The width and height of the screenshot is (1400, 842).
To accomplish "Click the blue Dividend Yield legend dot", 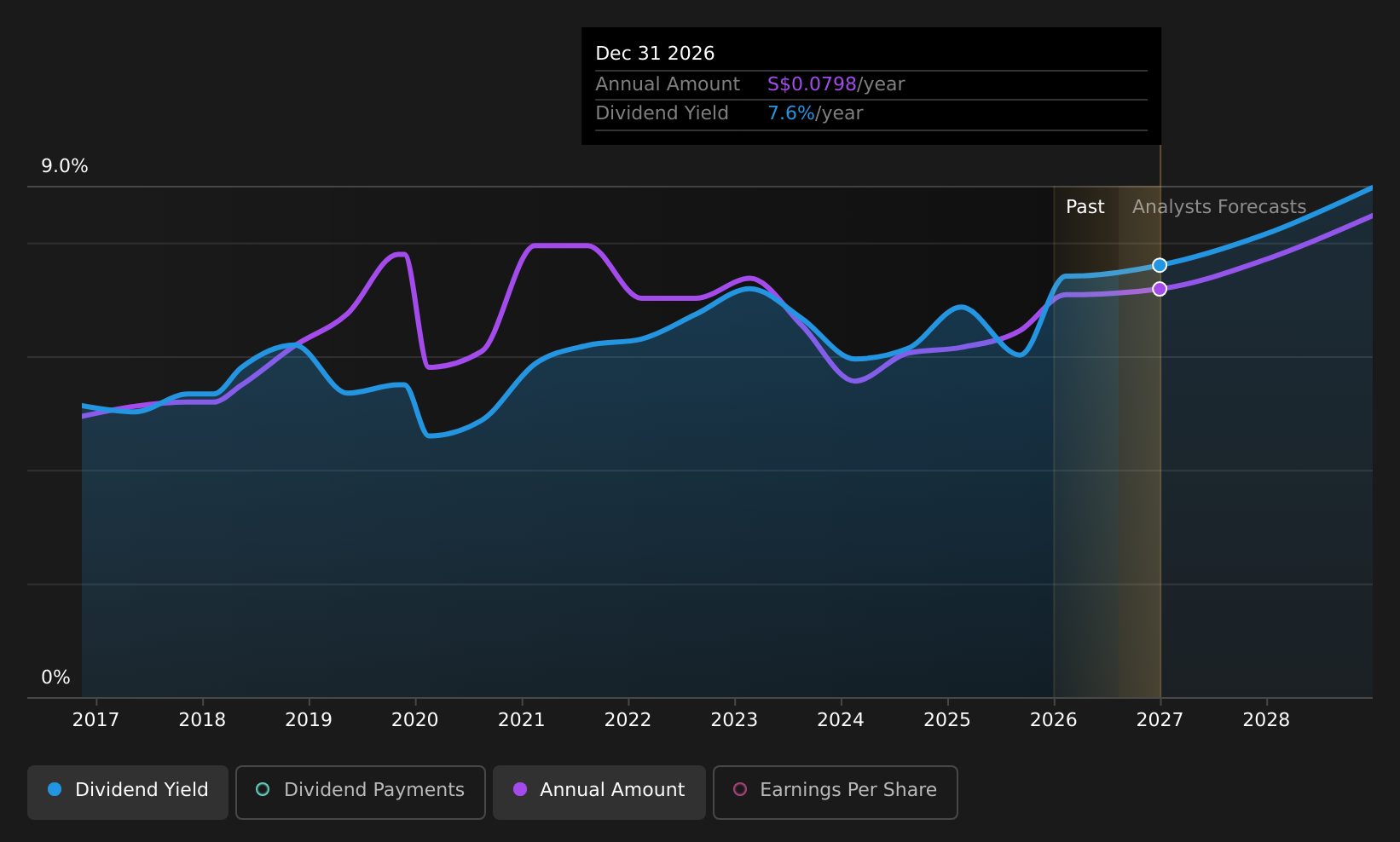I will tap(55, 789).
